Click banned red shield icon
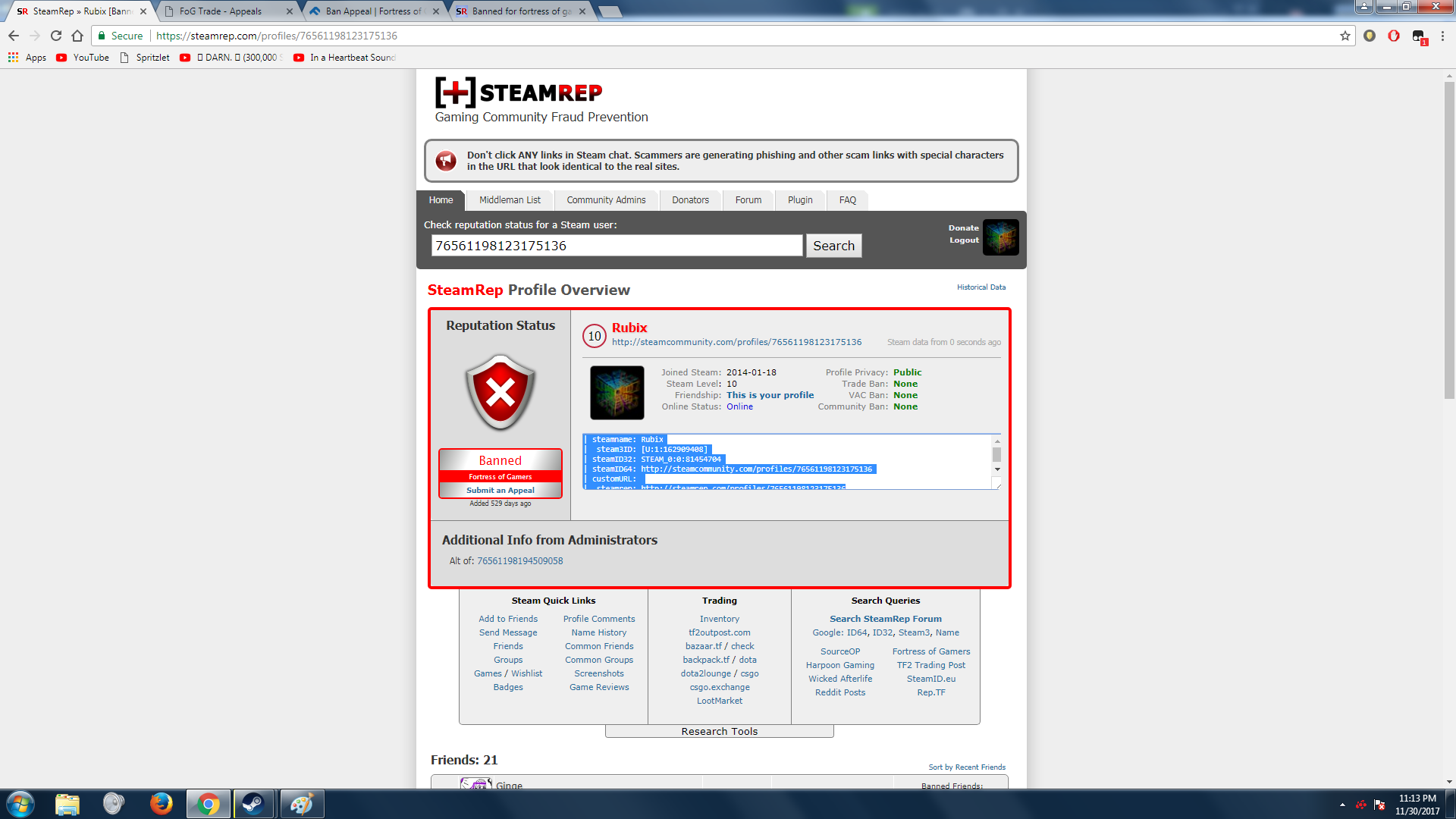 pos(500,392)
